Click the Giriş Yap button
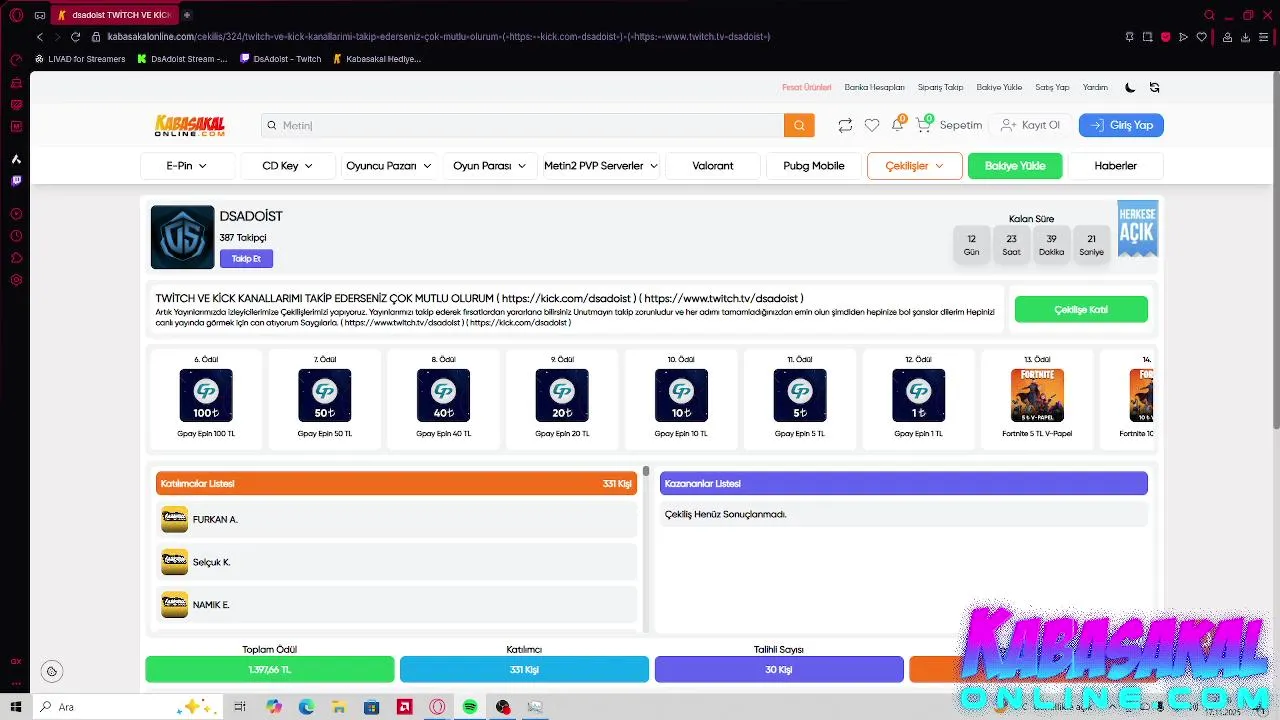This screenshot has width=1280, height=720. [1121, 125]
